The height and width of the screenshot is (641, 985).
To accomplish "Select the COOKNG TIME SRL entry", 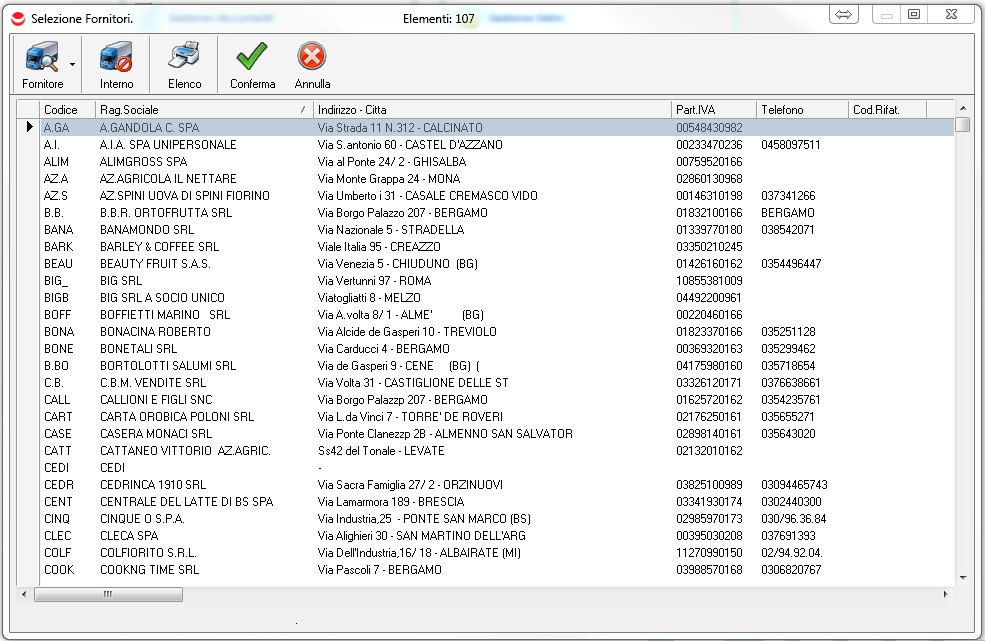I will pos(149,570).
